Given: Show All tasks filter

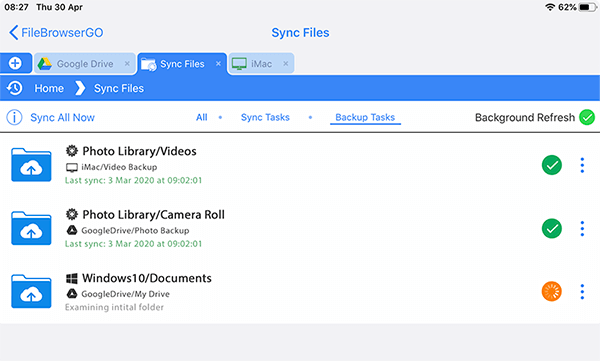Looking at the screenshot, I should (202, 118).
